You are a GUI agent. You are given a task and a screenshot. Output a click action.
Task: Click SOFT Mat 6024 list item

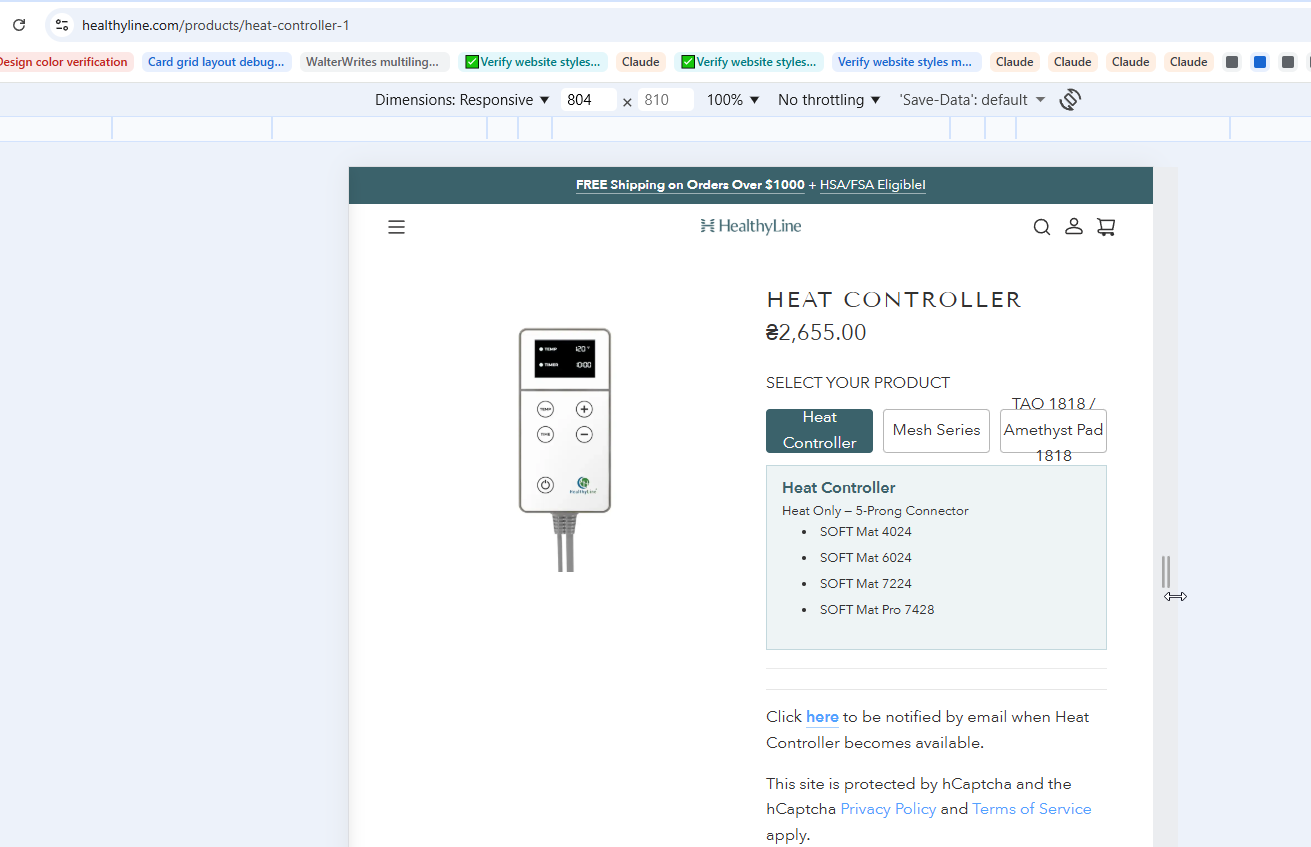point(866,558)
